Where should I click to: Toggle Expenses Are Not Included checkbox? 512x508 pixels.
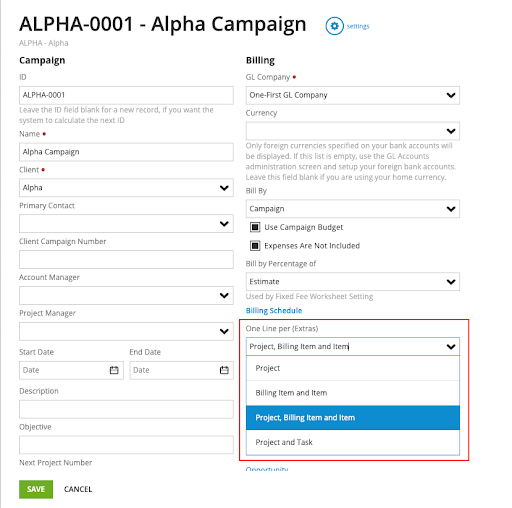click(255, 246)
